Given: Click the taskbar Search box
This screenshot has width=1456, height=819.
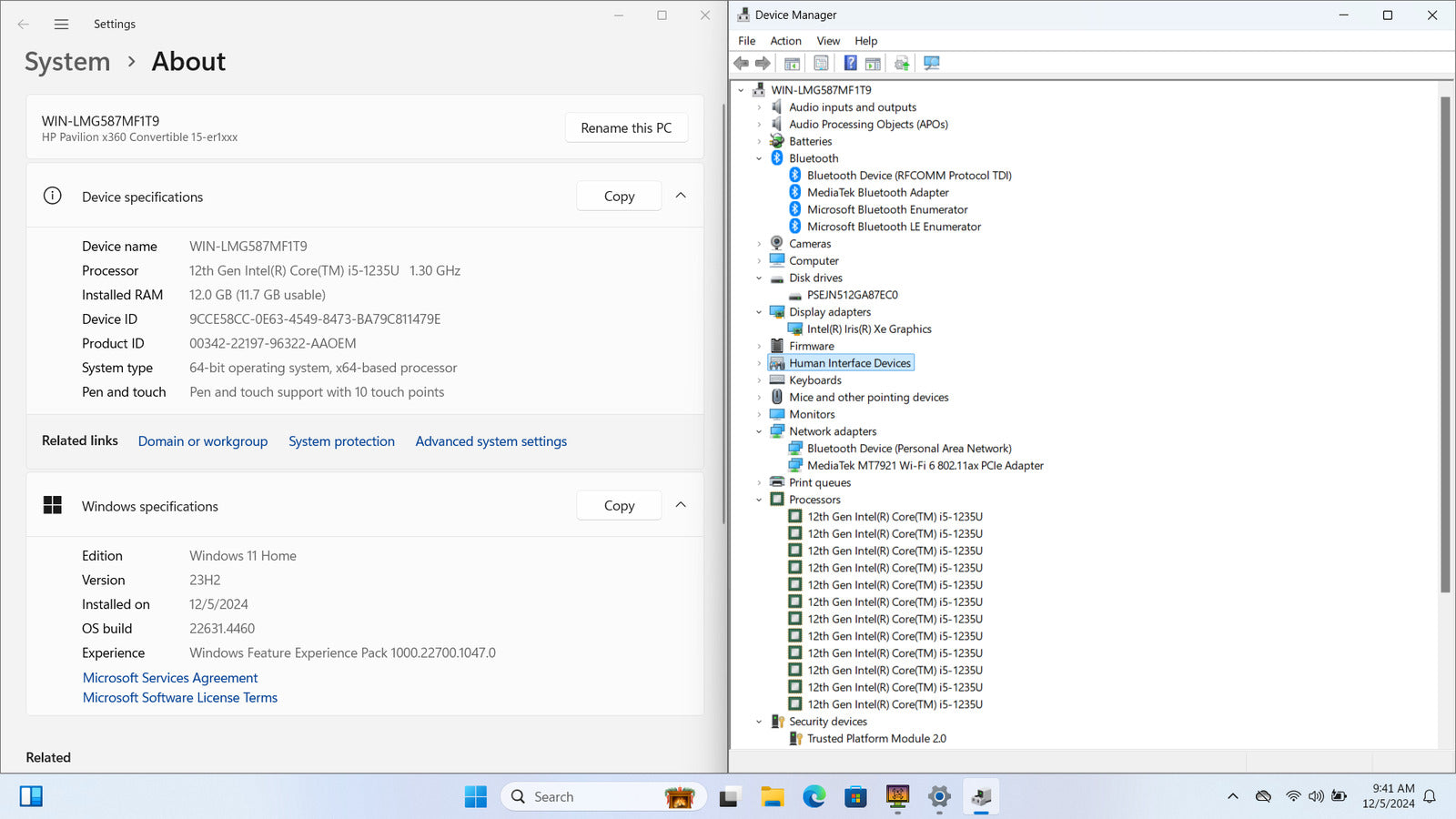Looking at the screenshot, I should (x=602, y=797).
